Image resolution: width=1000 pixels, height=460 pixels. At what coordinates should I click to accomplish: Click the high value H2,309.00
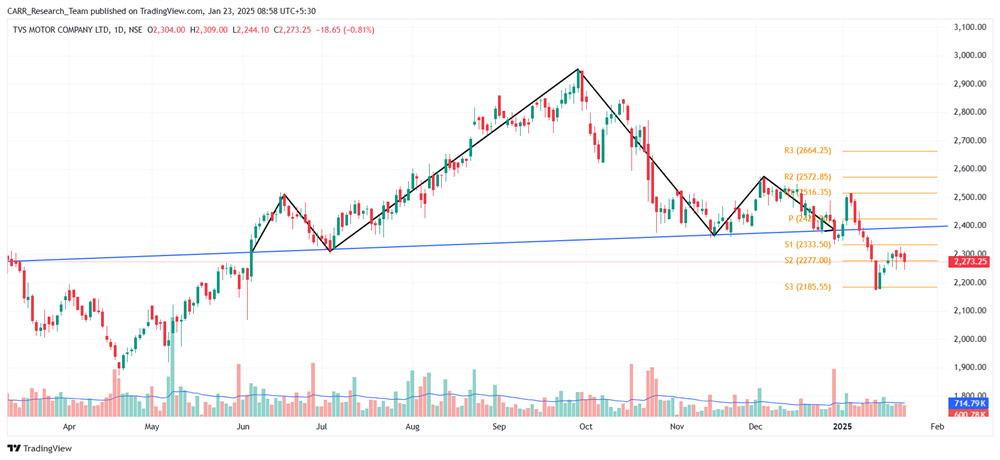209,30
